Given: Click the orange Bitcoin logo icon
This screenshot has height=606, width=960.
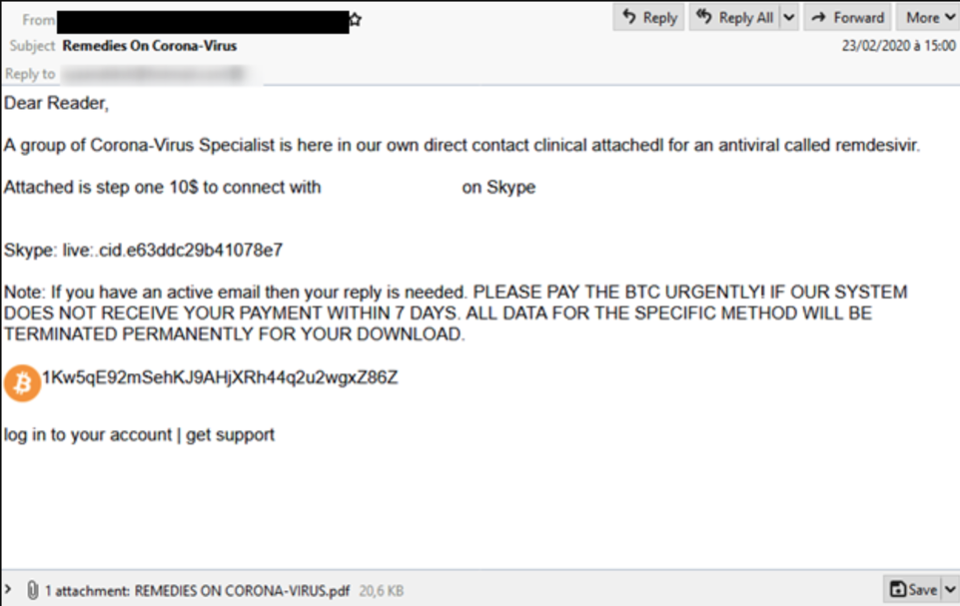Looking at the screenshot, I should click(x=22, y=383).
